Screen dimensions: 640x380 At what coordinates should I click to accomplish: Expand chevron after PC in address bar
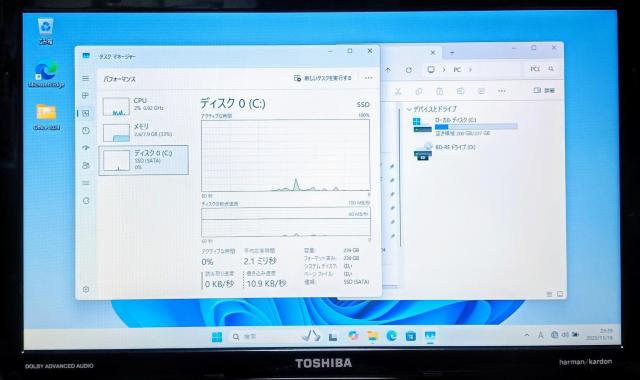pos(470,70)
